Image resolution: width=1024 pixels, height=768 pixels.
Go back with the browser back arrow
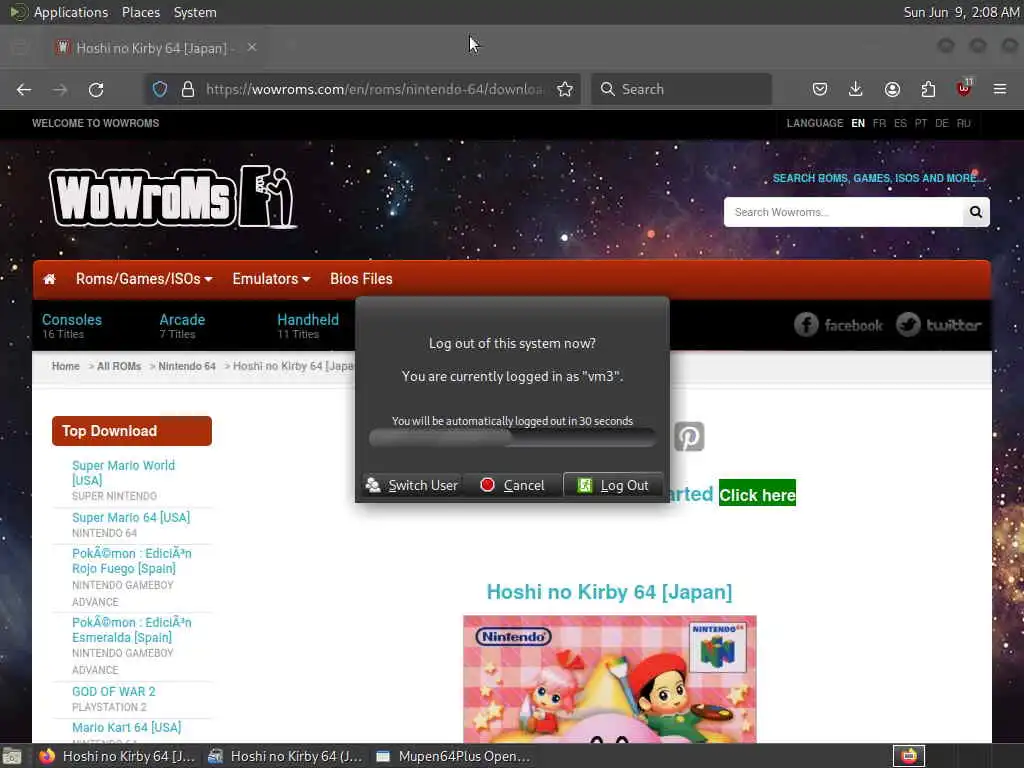[24, 89]
